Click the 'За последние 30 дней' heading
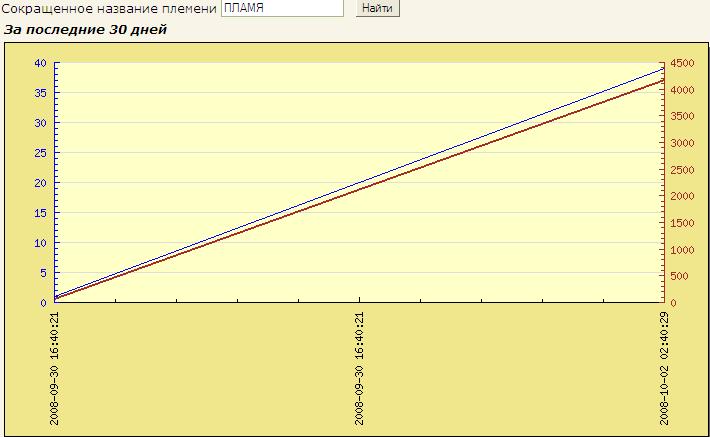The height and width of the screenshot is (437, 710). click(85, 29)
